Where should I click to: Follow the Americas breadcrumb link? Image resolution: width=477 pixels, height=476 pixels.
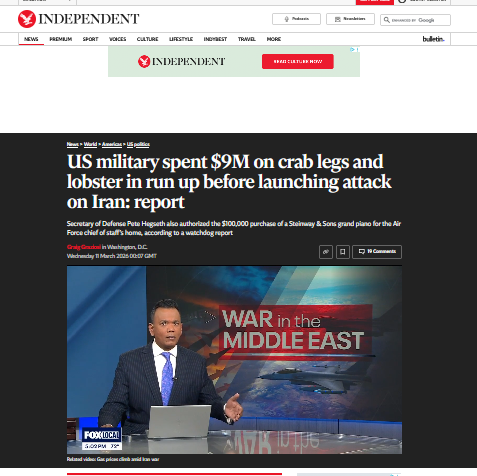[x=112, y=144]
